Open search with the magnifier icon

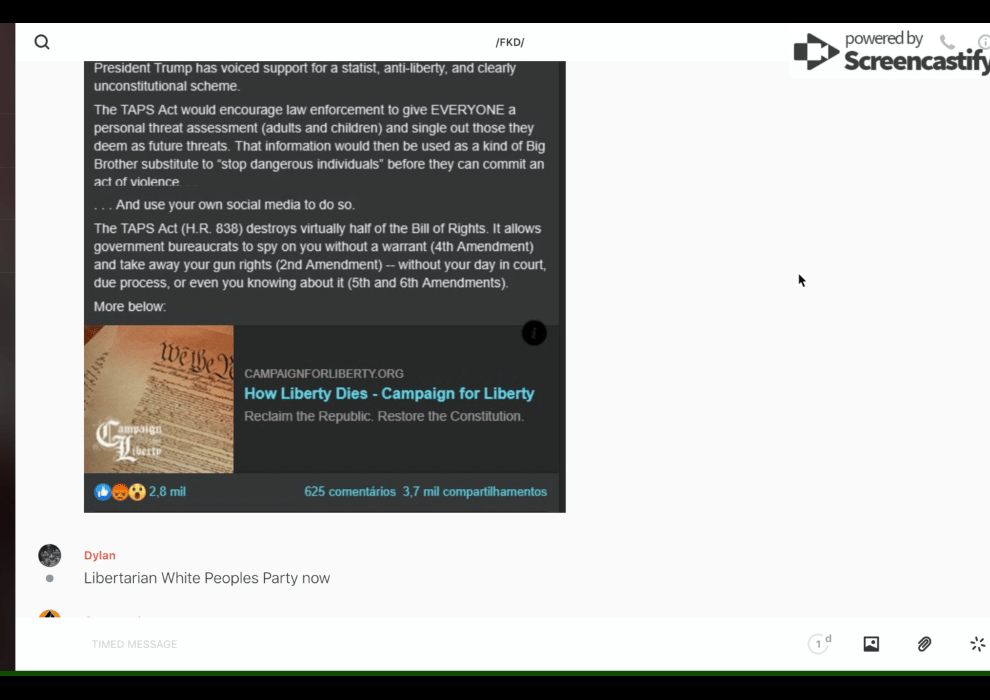(x=42, y=42)
